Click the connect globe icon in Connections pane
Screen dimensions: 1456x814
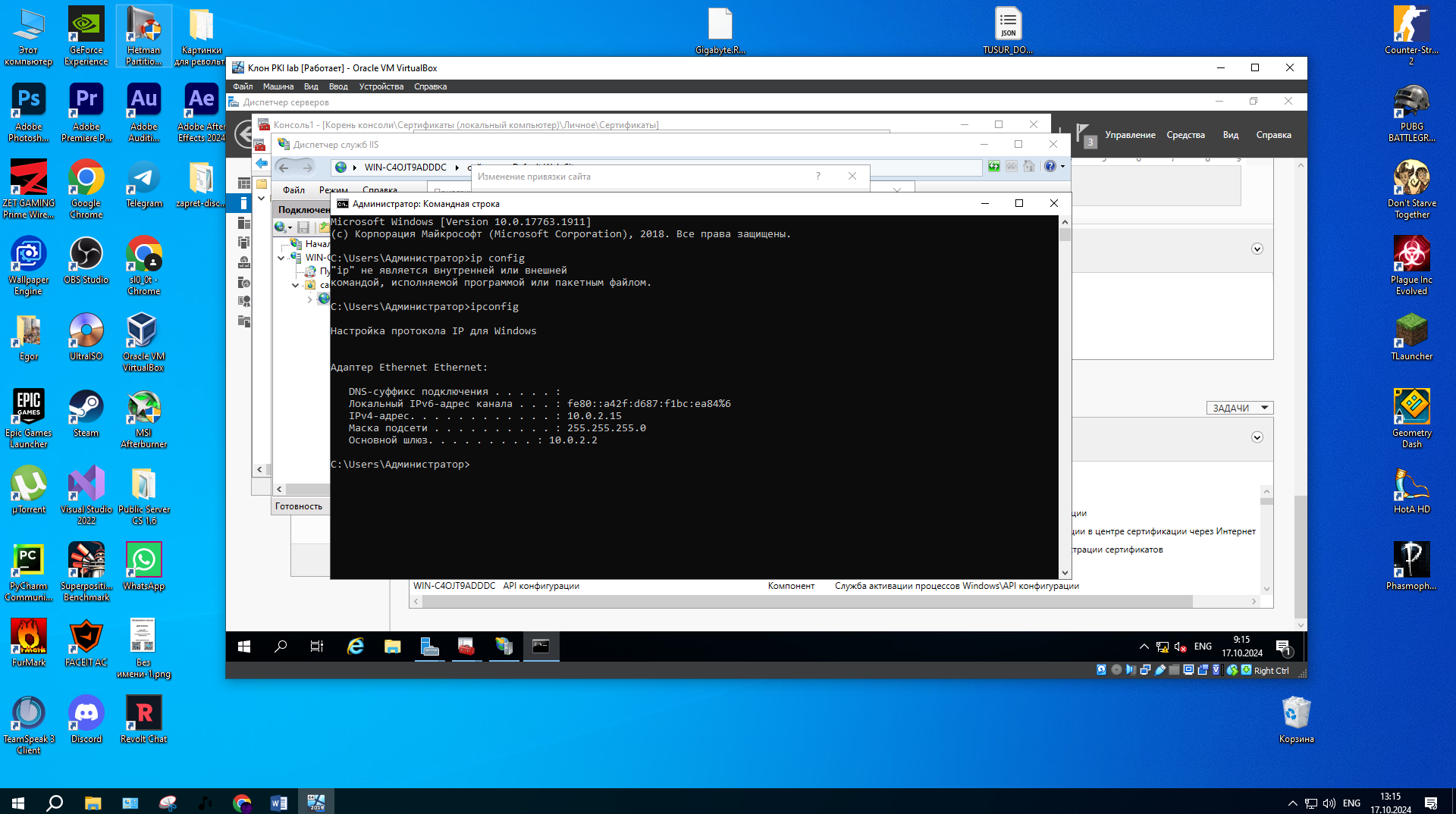click(281, 227)
